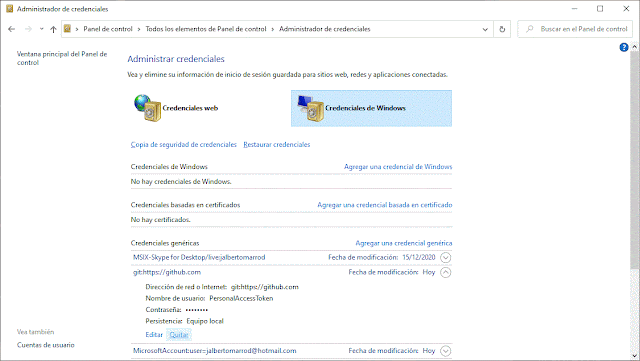The image size is (640, 361).
Task: Click Agregar una credencial basada en certificado
Action: (x=385, y=205)
